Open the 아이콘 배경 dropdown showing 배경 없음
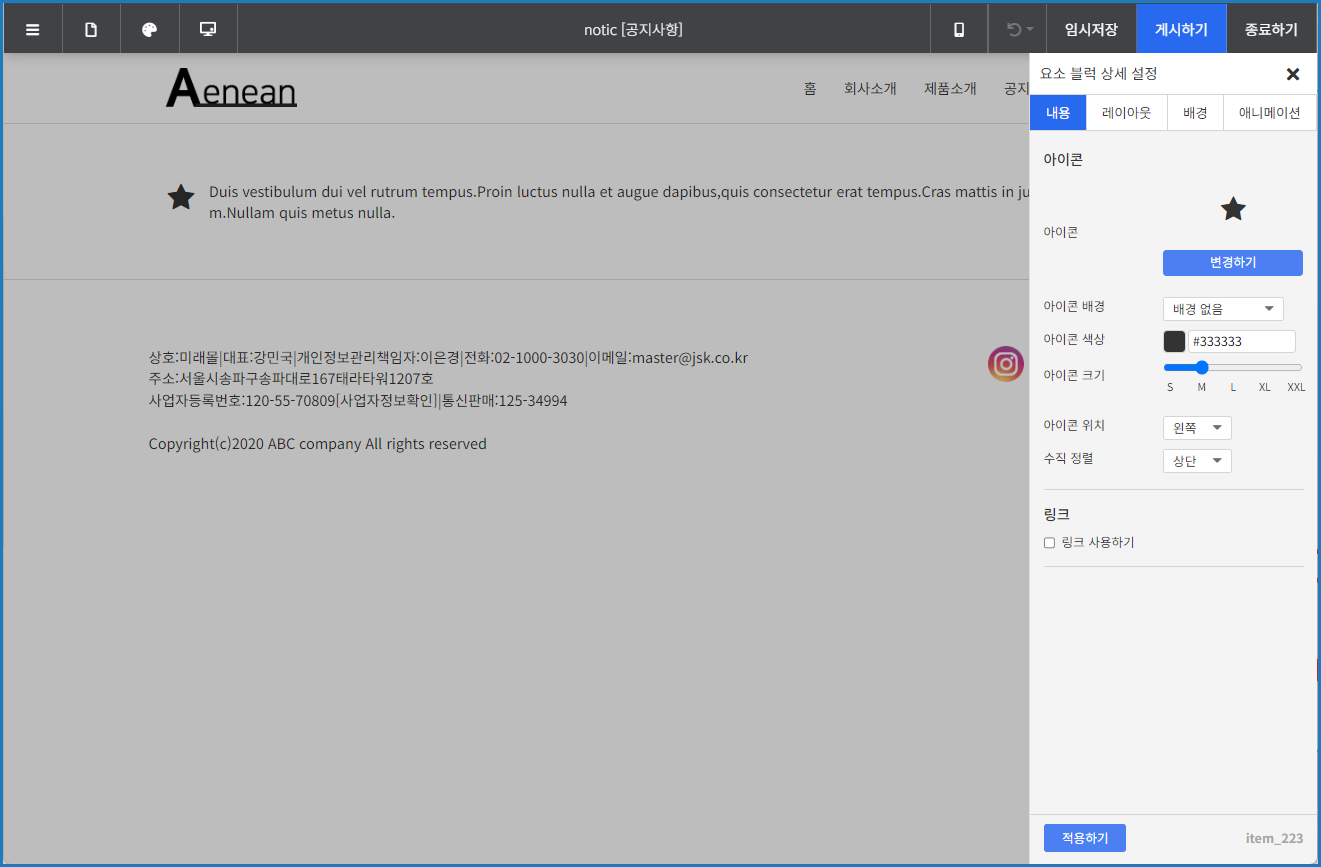The height and width of the screenshot is (867, 1321). pyautogui.click(x=1222, y=308)
